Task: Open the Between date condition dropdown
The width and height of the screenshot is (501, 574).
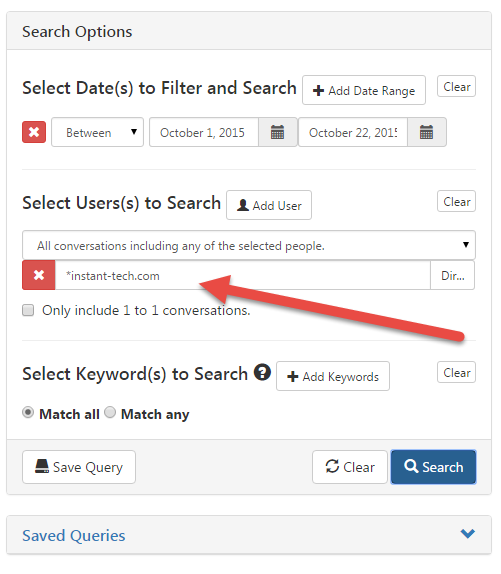Action: [x=97, y=132]
